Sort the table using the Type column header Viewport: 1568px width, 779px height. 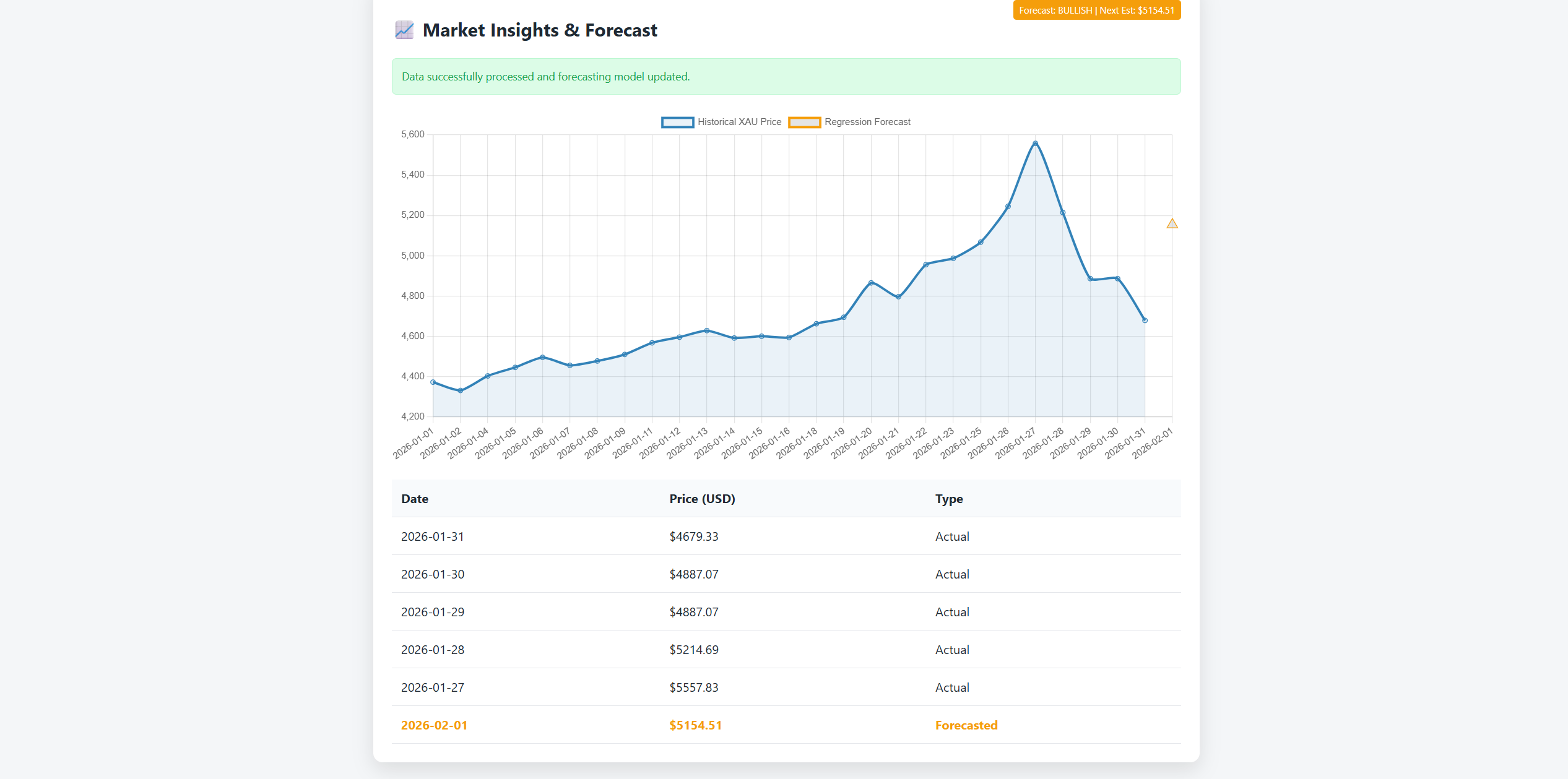click(948, 499)
